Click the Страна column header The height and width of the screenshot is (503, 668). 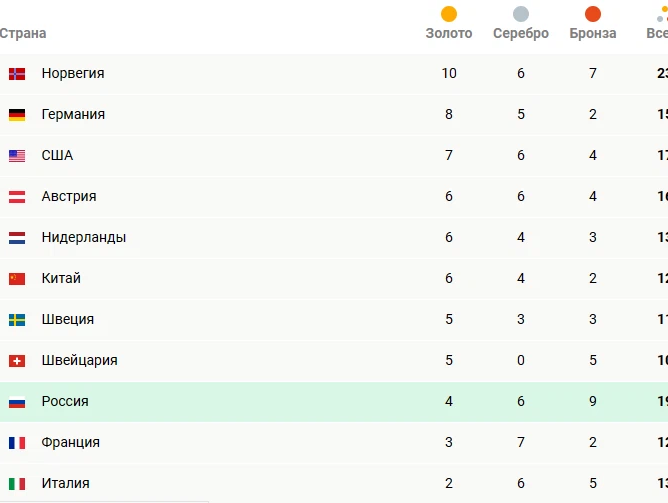pos(23,33)
